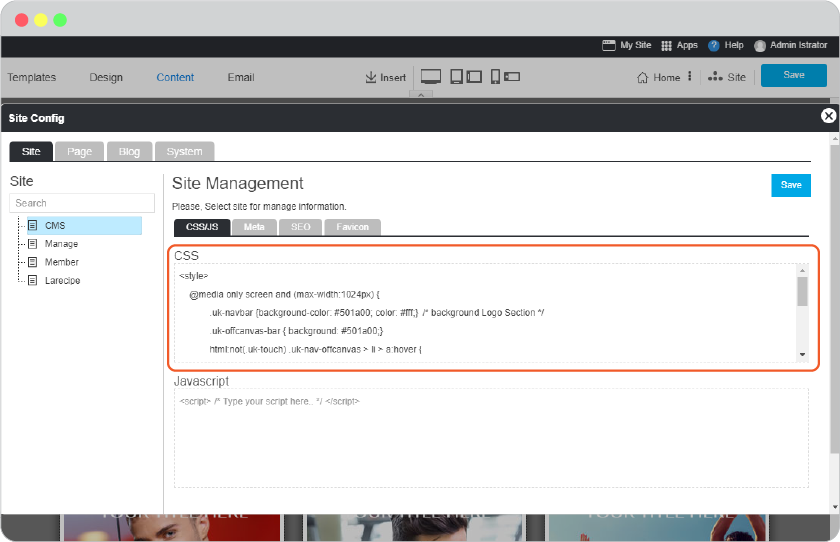The image size is (840, 542).
Task: Switch to desktop monitor preview
Action: click(431, 77)
